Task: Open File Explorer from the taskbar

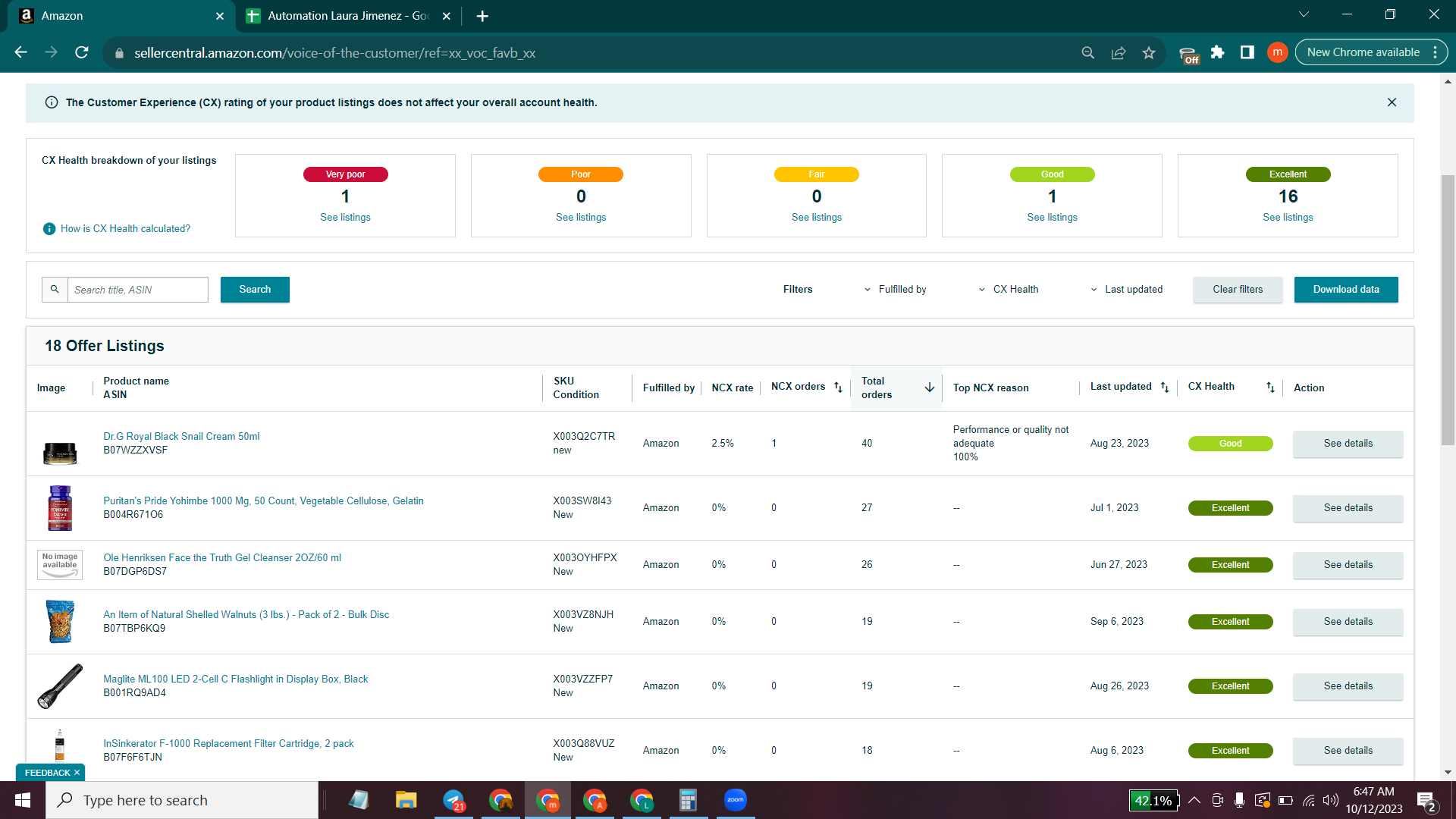Action: (x=406, y=800)
